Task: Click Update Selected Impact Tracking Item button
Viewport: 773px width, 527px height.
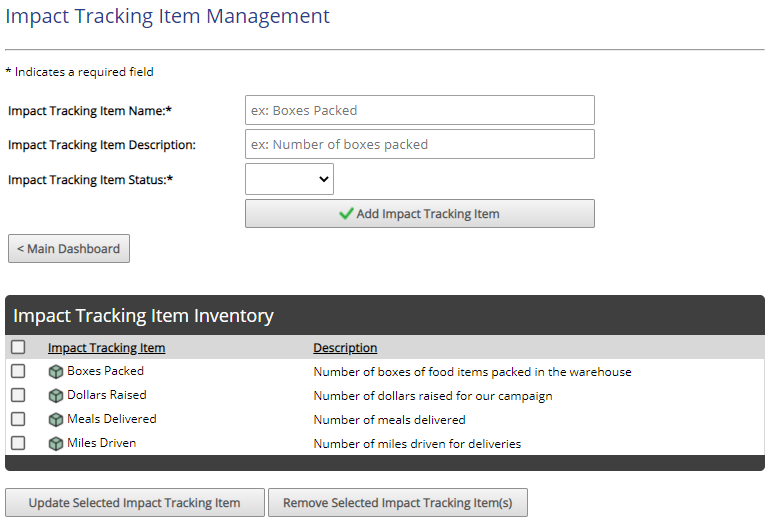Action: pyautogui.click(x=135, y=502)
